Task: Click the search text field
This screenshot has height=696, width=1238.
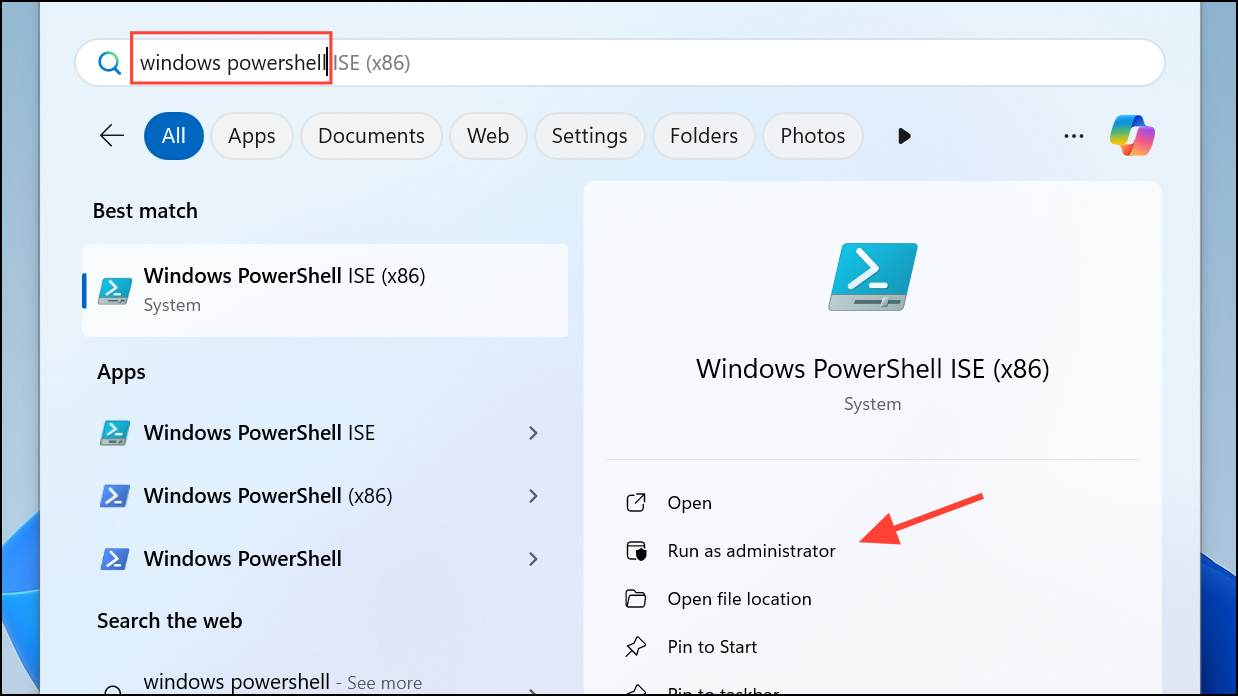Action: coord(620,63)
